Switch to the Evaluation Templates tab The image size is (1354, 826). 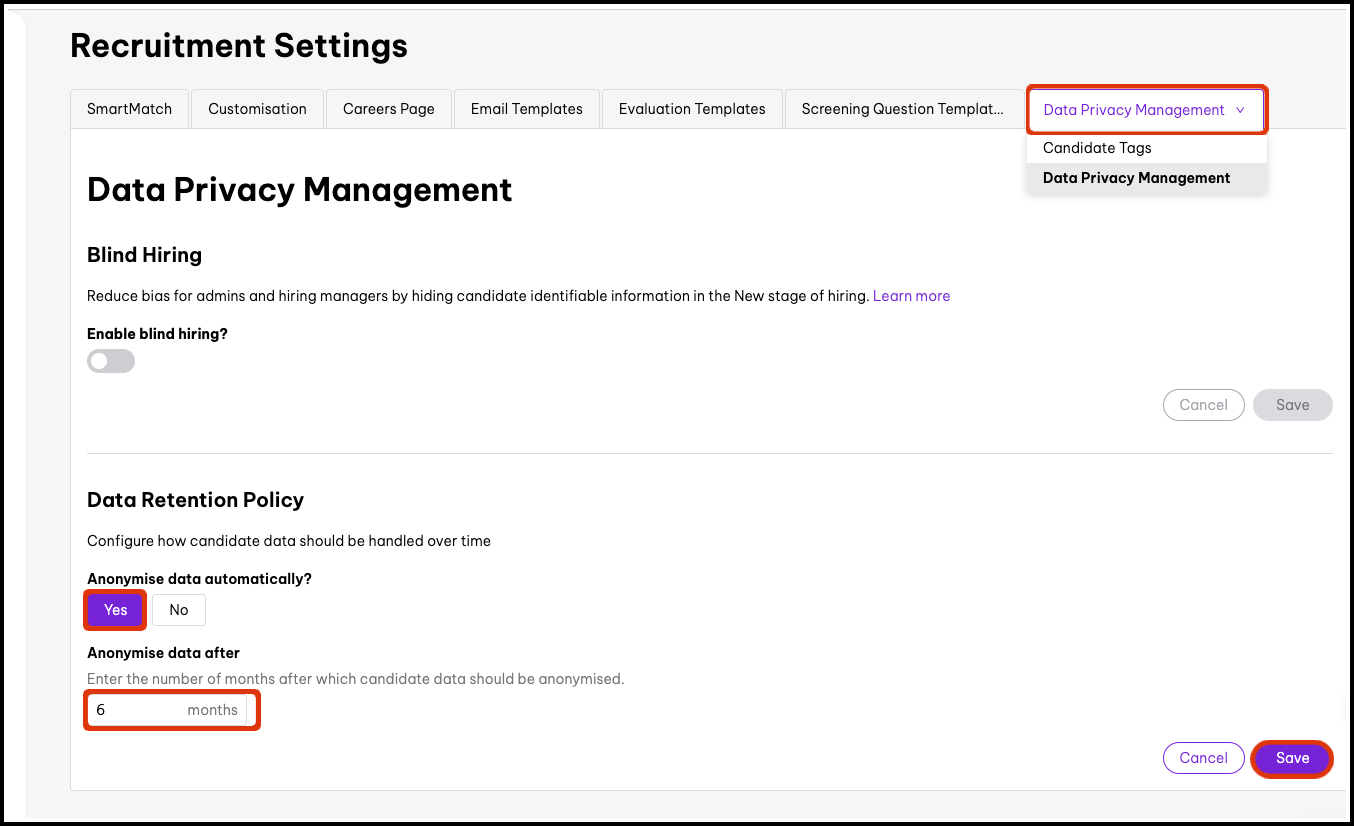[x=692, y=108]
